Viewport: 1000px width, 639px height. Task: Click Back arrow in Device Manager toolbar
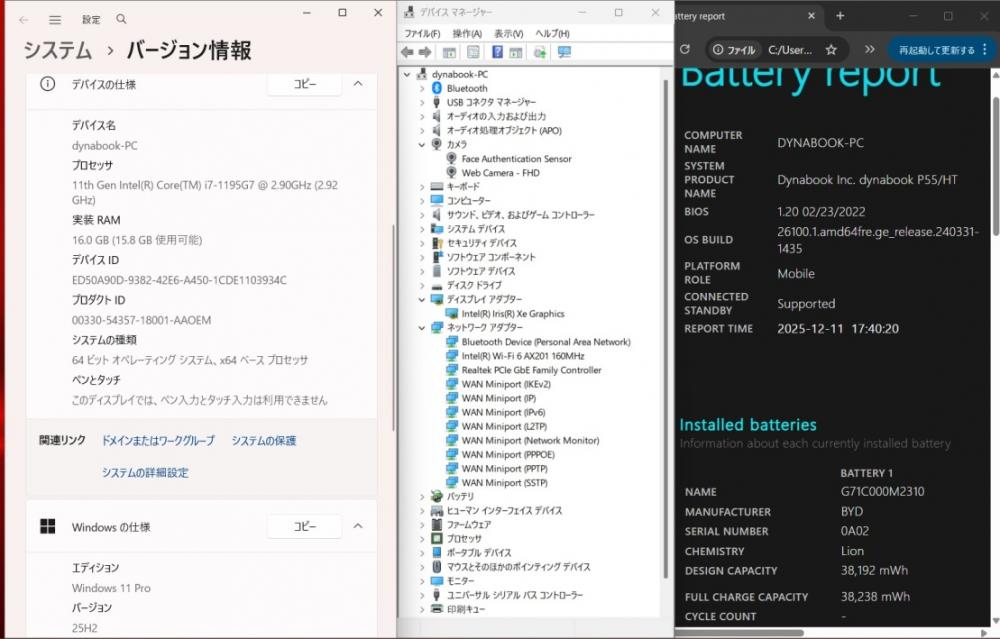click(408, 52)
